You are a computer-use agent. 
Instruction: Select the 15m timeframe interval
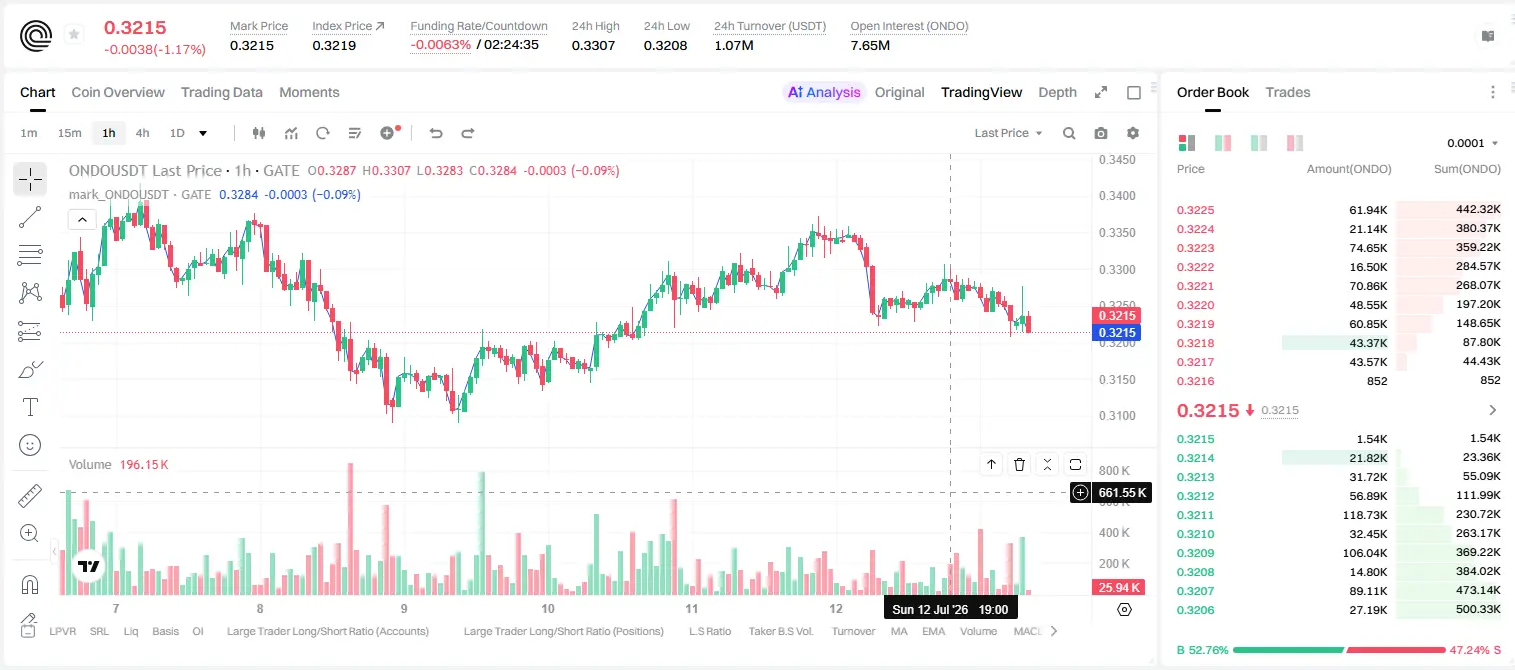click(x=69, y=133)
